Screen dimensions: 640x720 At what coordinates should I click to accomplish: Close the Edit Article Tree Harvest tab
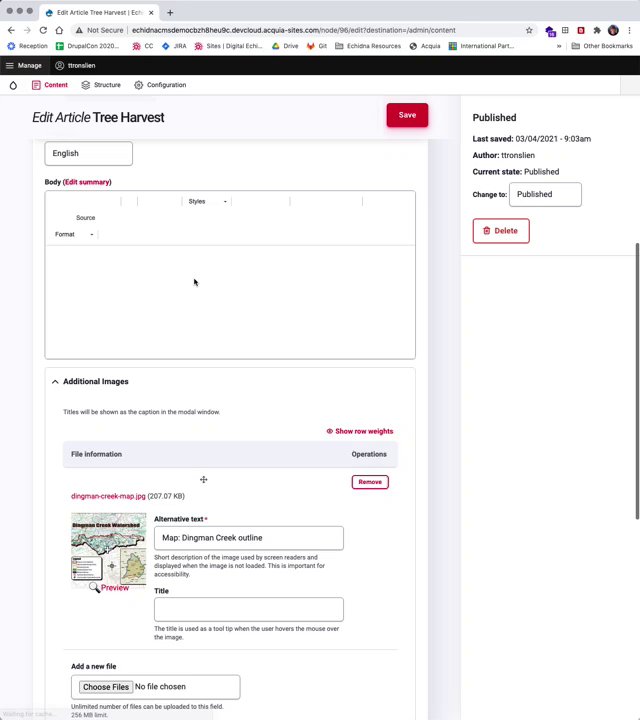[151, 12]
